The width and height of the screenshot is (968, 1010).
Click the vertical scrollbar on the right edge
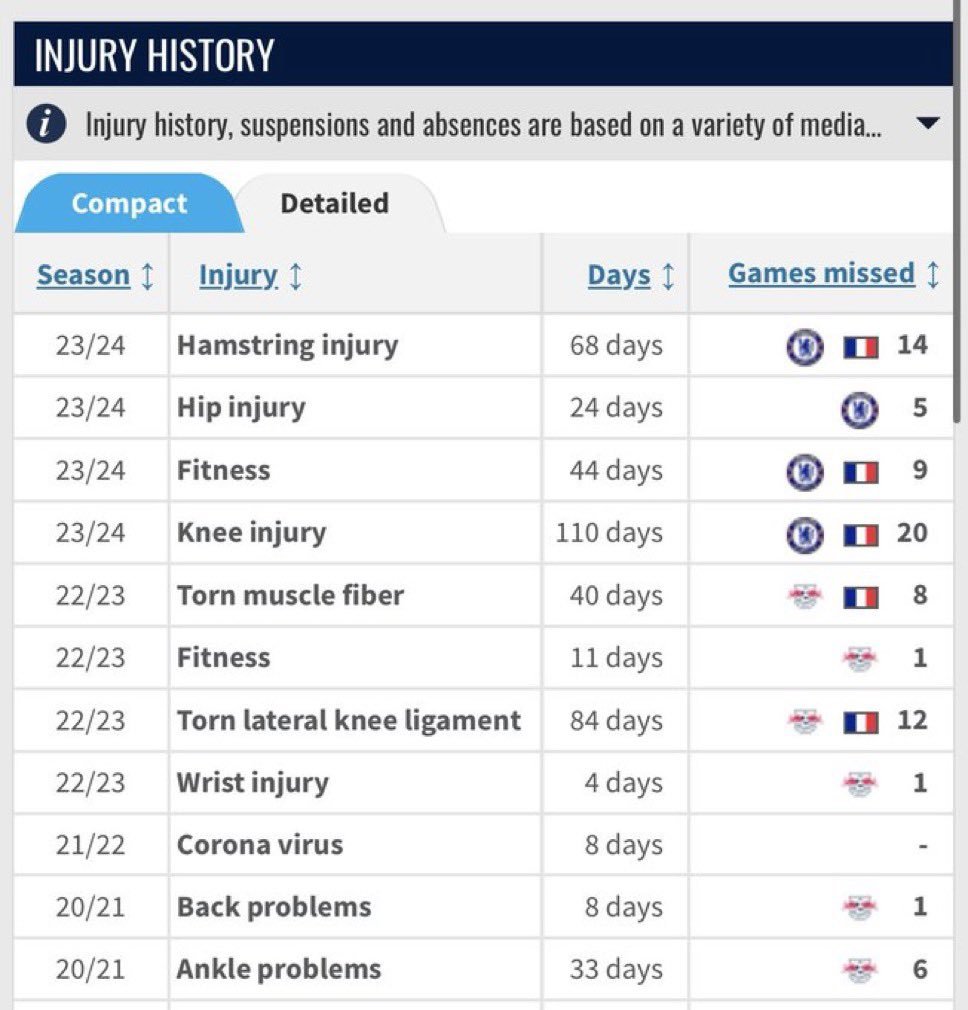(959, 211)
